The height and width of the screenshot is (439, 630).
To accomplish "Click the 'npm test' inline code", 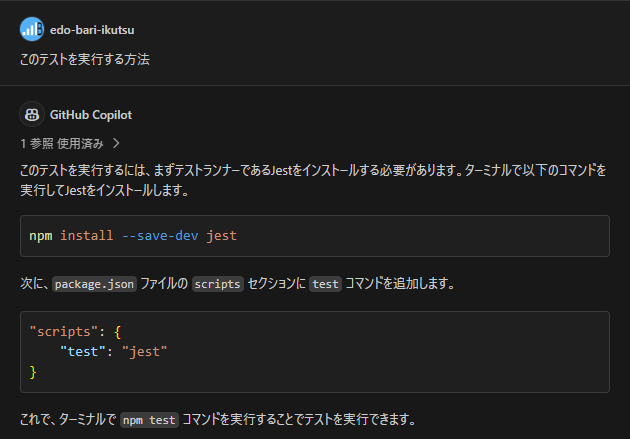I will point(147,419).
